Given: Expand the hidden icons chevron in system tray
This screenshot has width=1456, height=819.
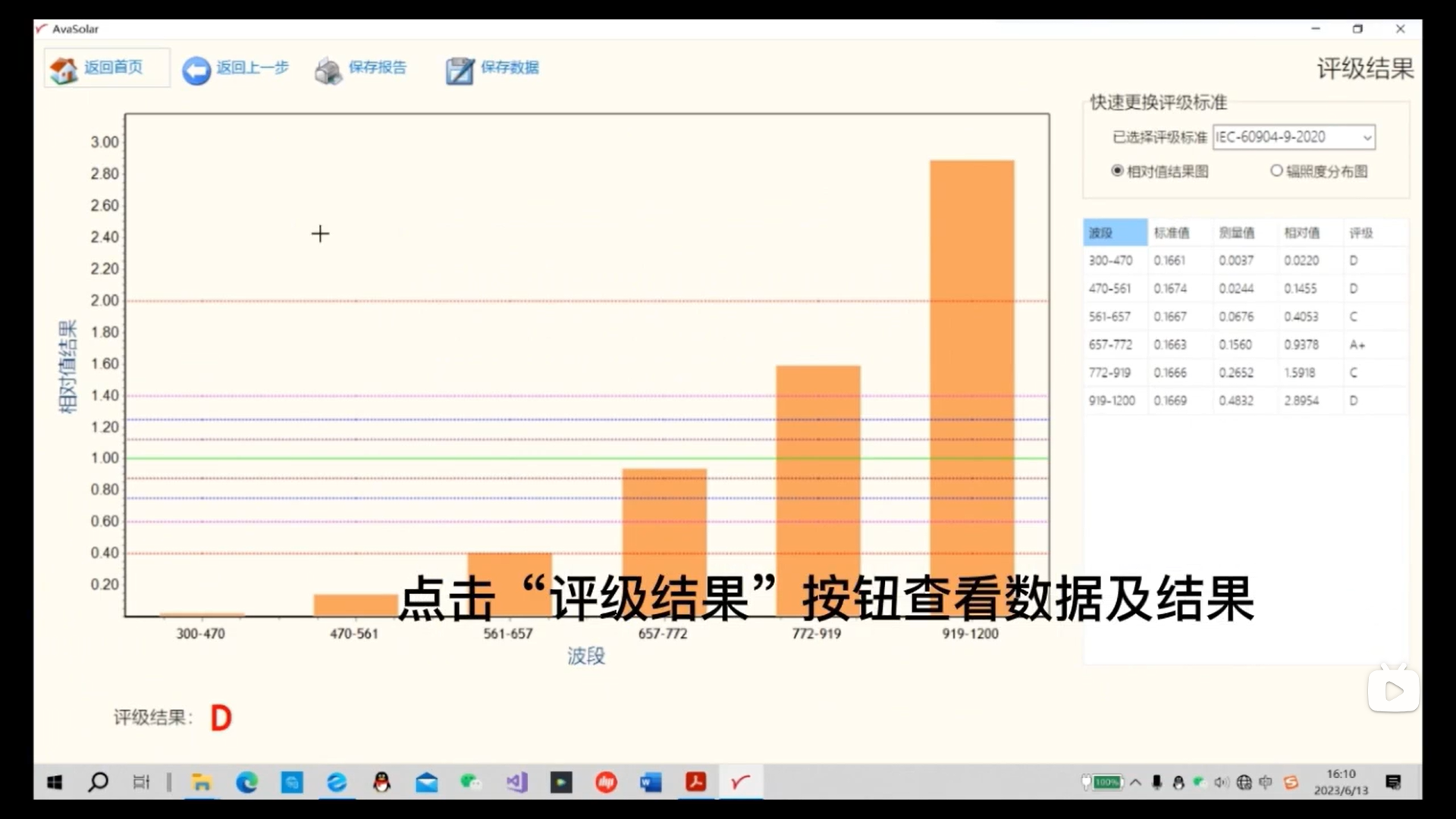Looking at the screenshot, I should tap(1135, 782).
